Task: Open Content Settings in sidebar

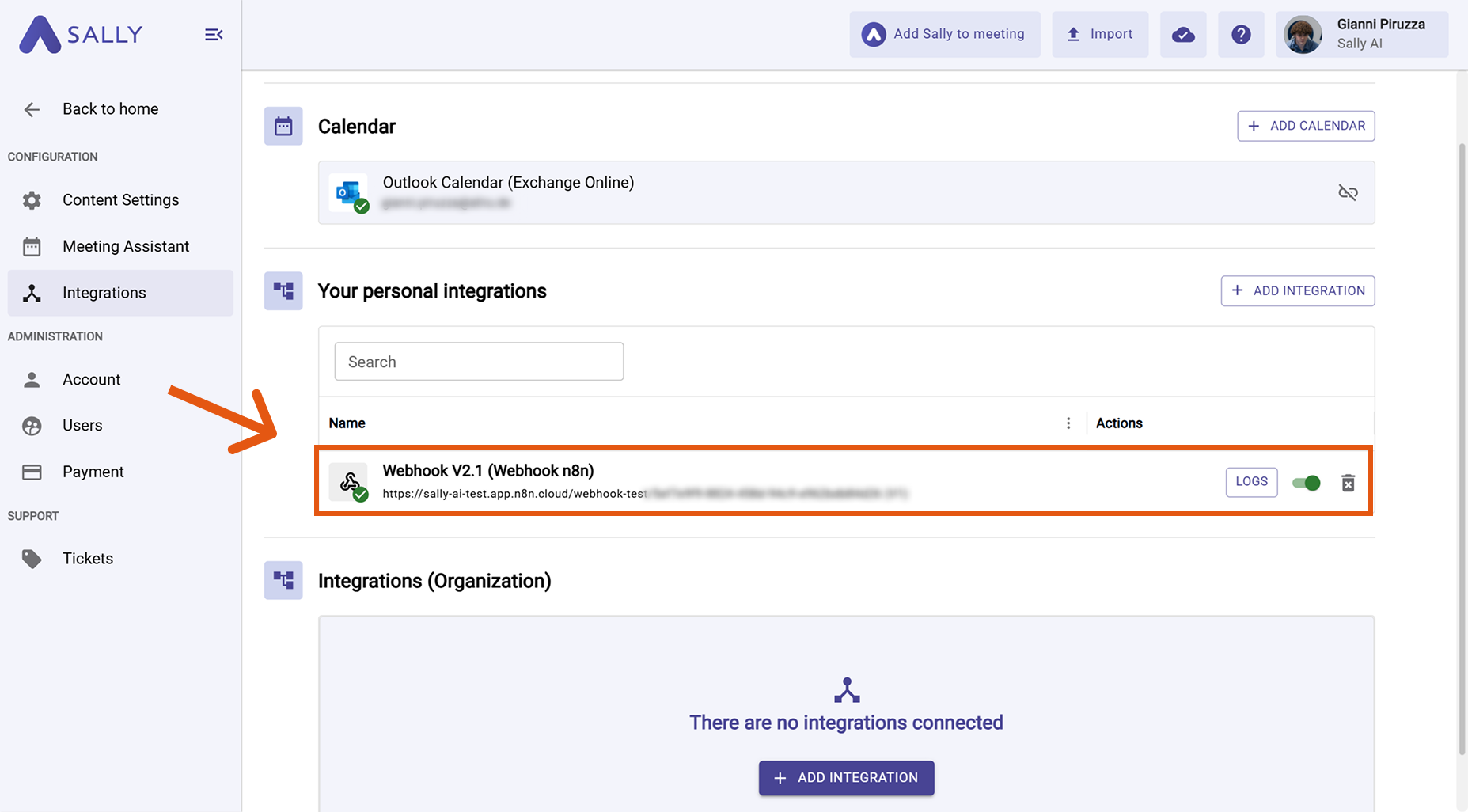Action: (120, 200)
